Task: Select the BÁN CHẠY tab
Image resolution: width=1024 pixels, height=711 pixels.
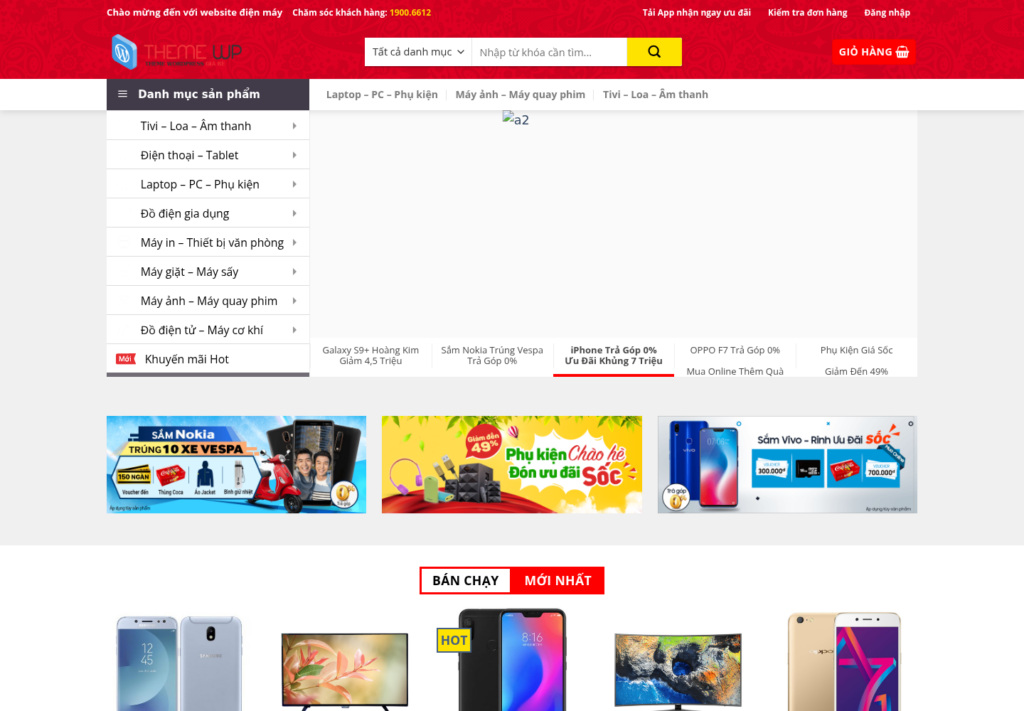Action: pos(466,580)
